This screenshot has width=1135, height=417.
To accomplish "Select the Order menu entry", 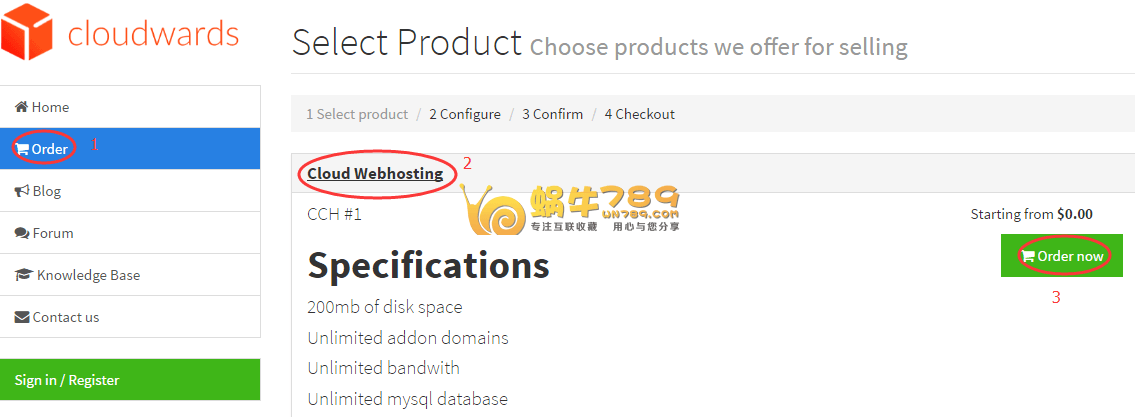I will [130, 149].
